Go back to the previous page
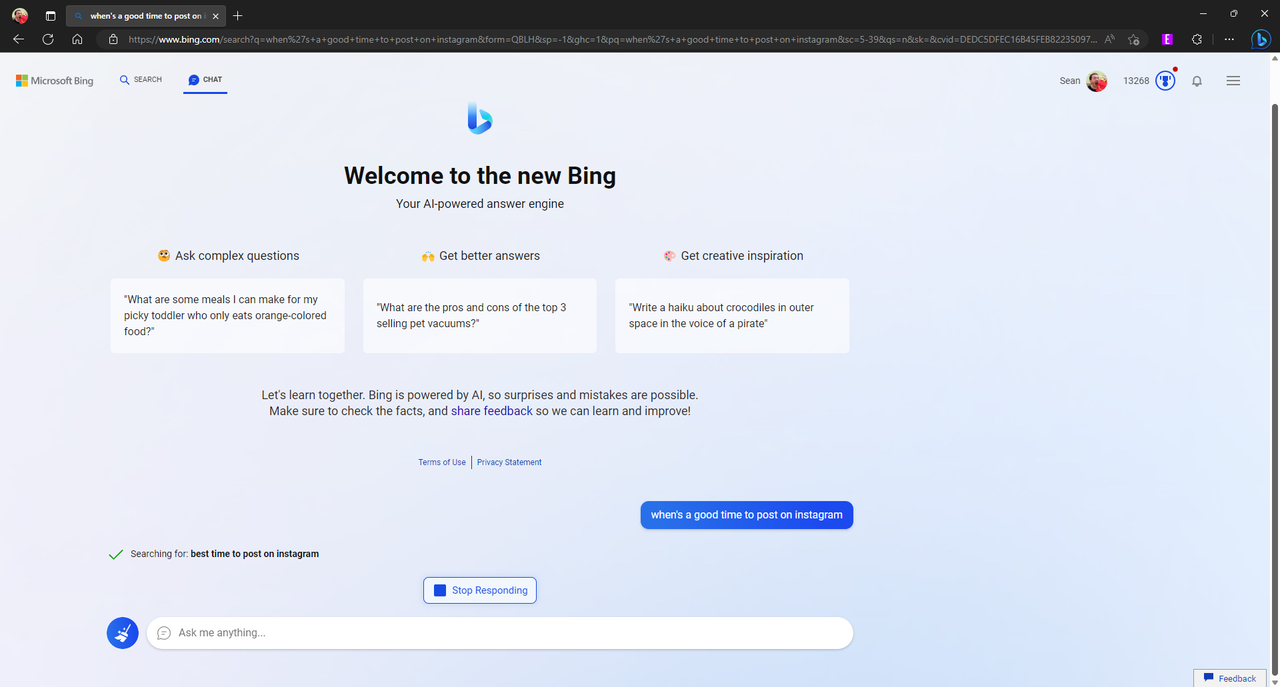This screenshot has width=1280, height=687. coord(18,39)
